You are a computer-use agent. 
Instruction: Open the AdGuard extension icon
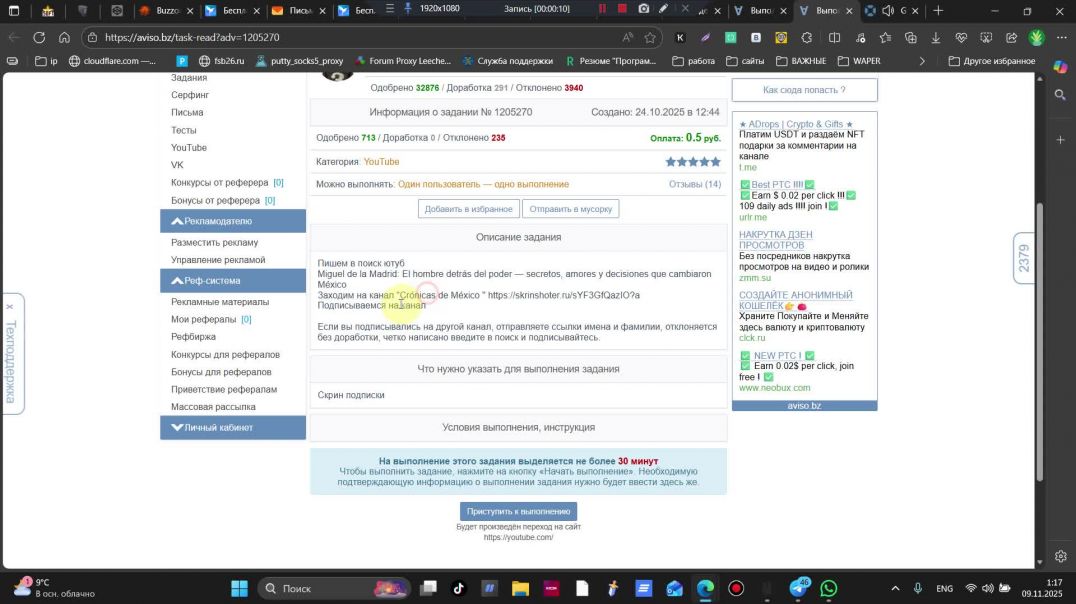(729, 37)
